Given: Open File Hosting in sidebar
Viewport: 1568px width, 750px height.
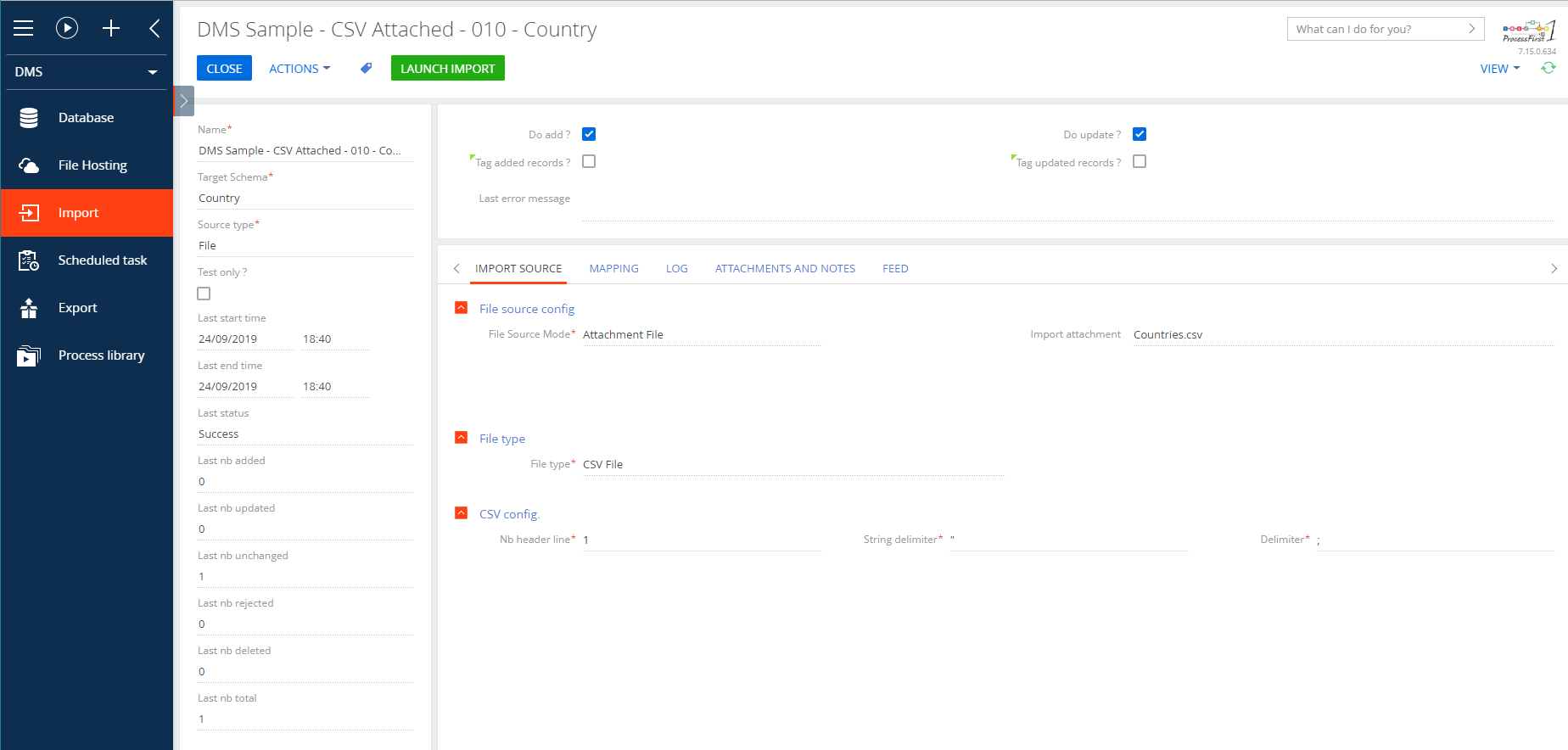Looking at the screenshot, I should pos(87,165).
